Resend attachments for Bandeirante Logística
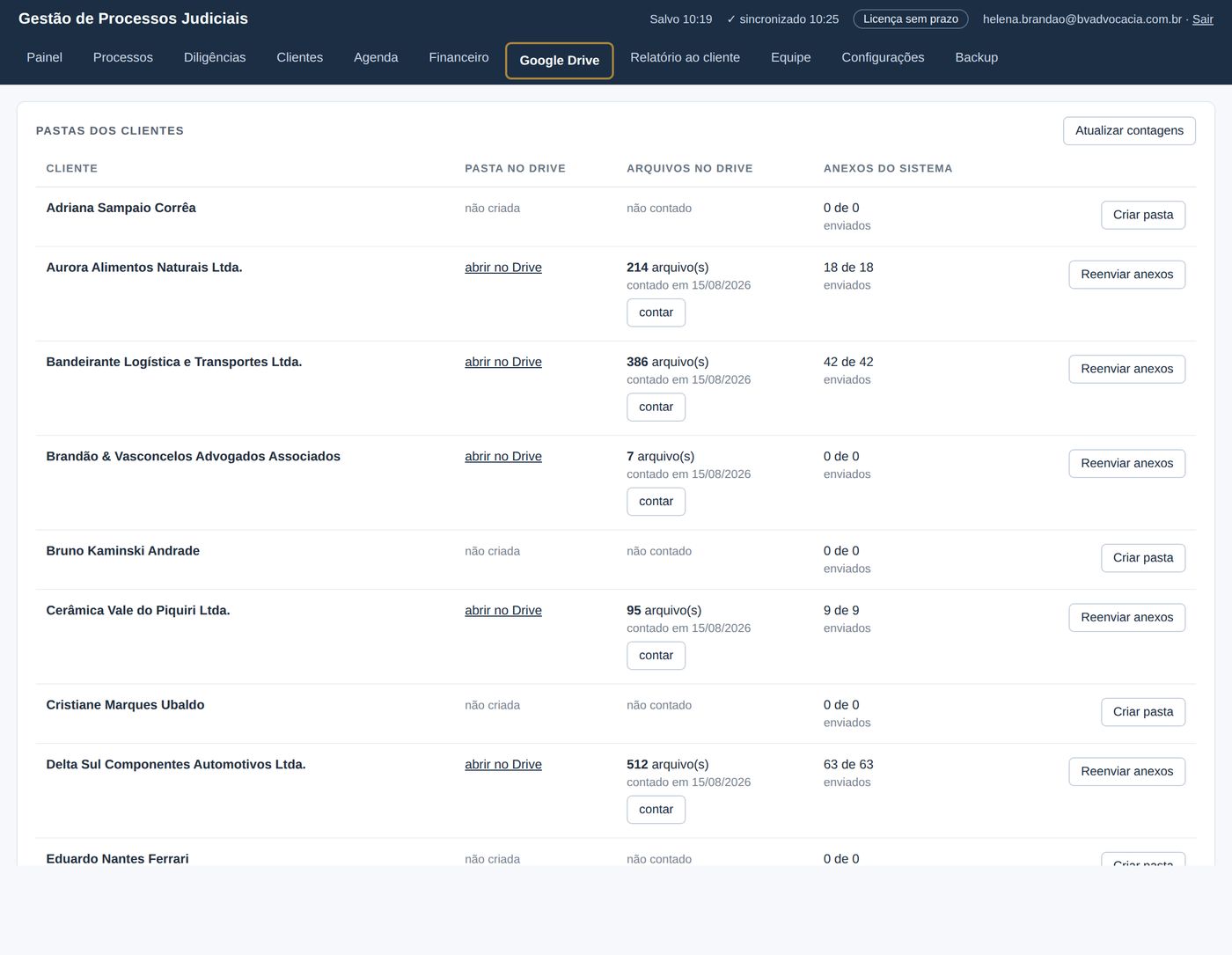This screenshot has height=955, width=1232. click(1126, 369)
